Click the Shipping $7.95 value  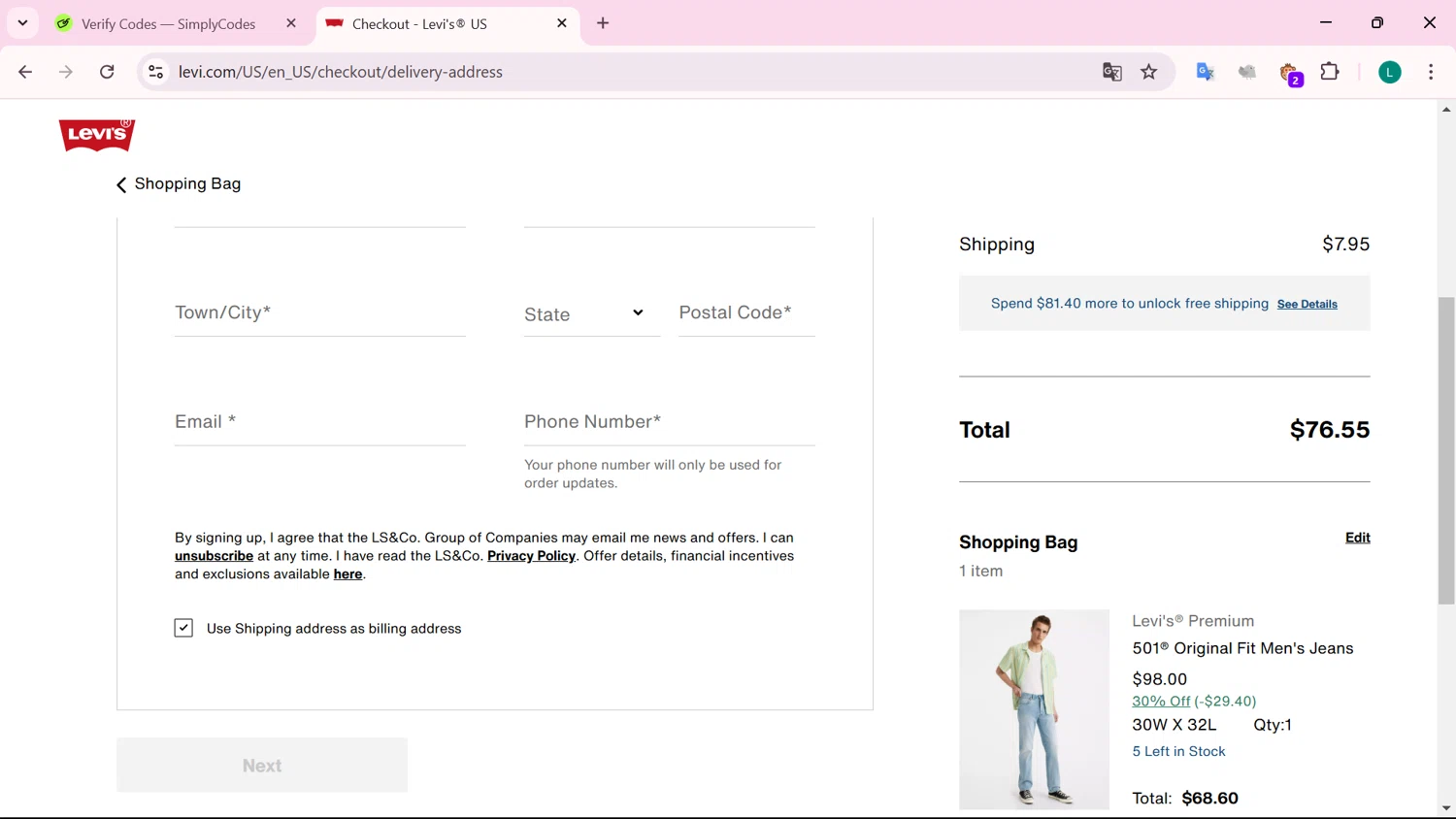pos(1345,245)
